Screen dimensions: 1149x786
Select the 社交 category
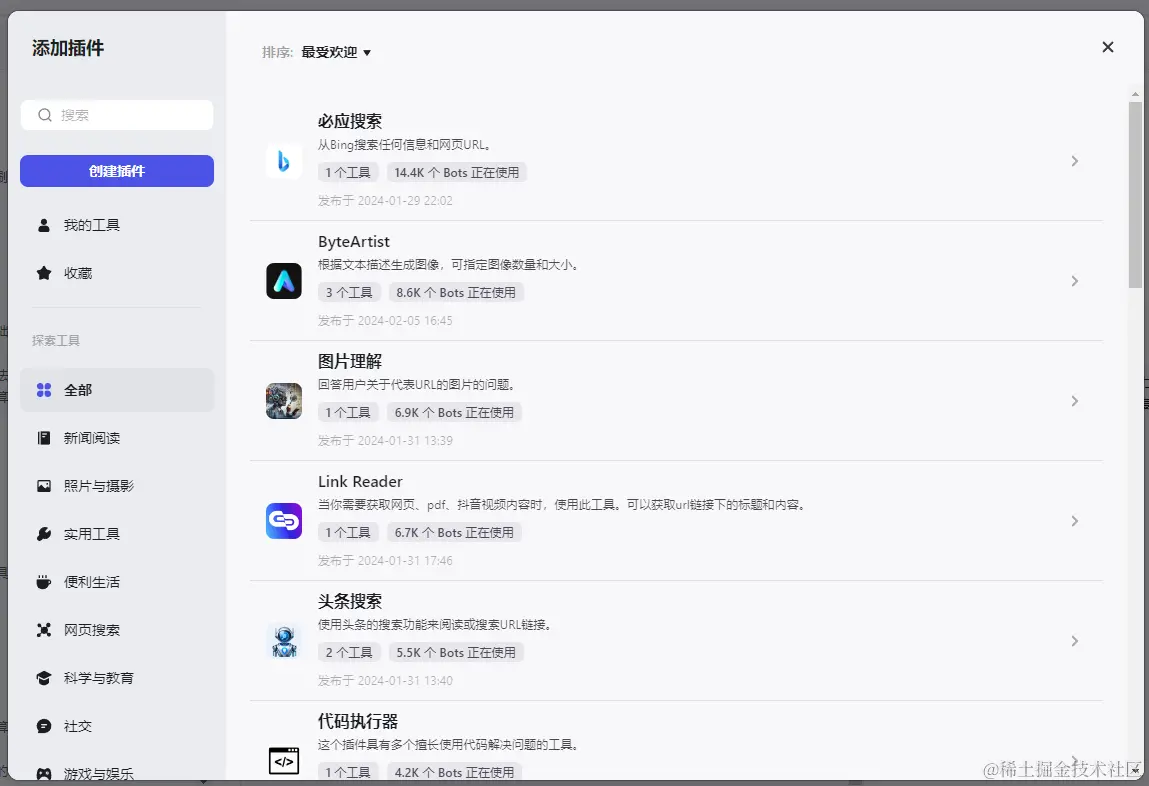pos(117,726)
